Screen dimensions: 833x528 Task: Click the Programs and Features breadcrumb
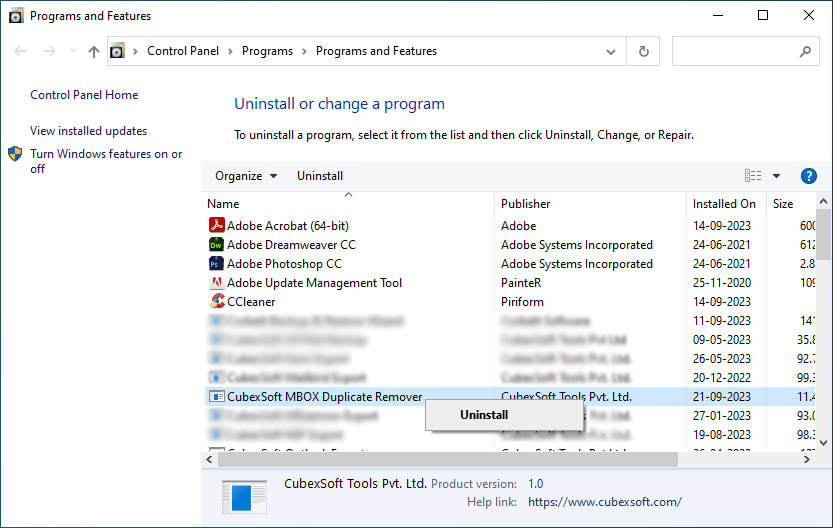376,51
